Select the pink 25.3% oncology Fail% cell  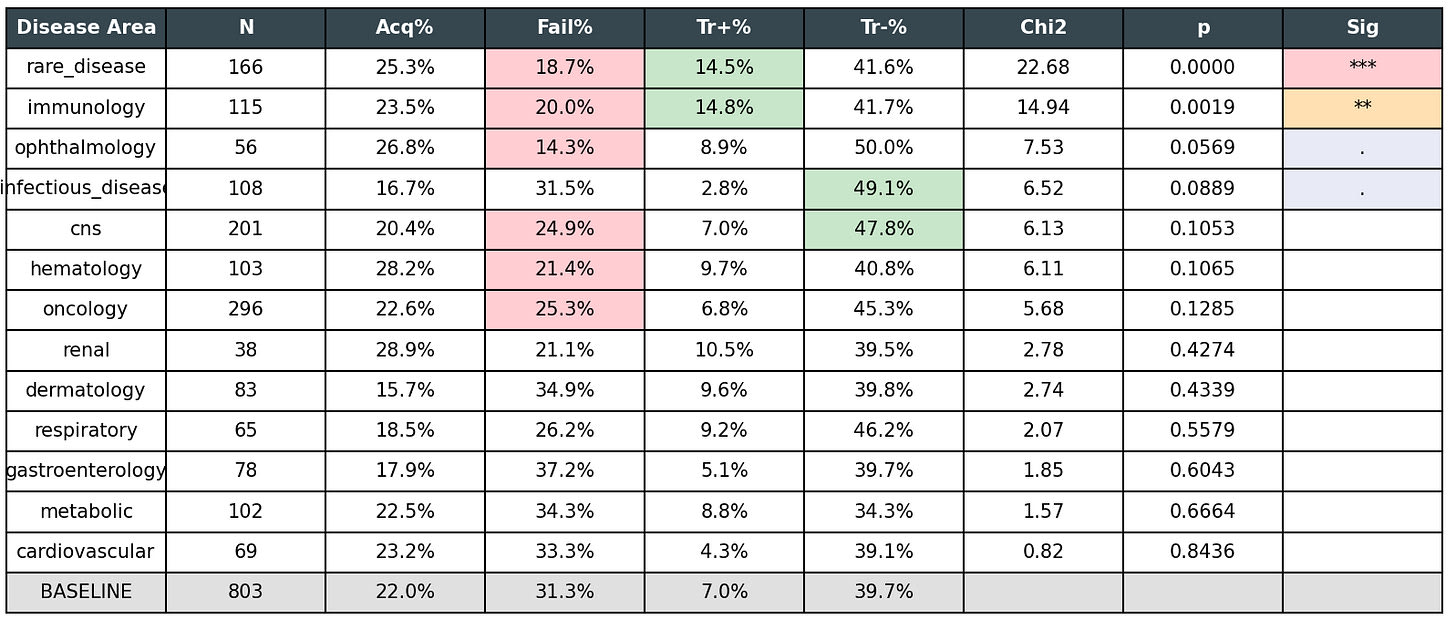pos(564,310)
